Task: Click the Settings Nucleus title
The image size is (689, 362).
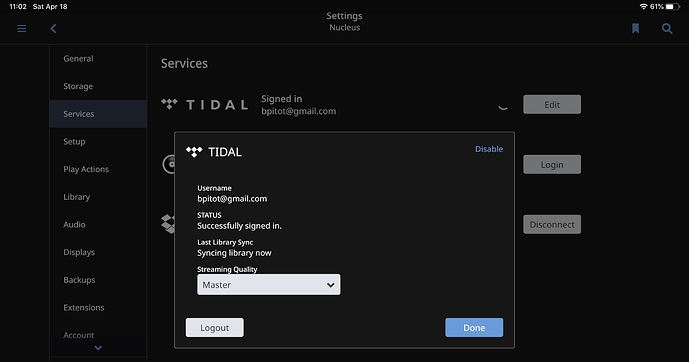Action: coord(344,21)
